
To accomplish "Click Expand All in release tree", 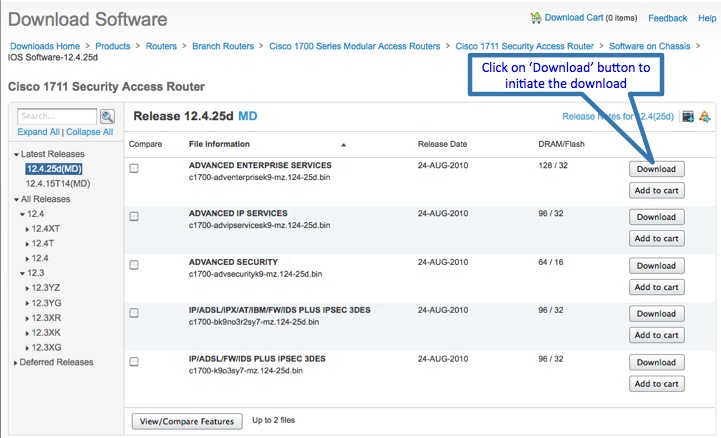I will tap(39, 132).
